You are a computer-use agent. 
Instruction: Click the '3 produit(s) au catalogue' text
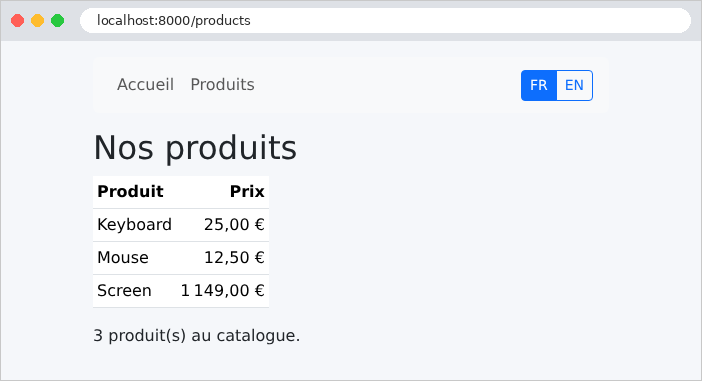tap(196, 335)
